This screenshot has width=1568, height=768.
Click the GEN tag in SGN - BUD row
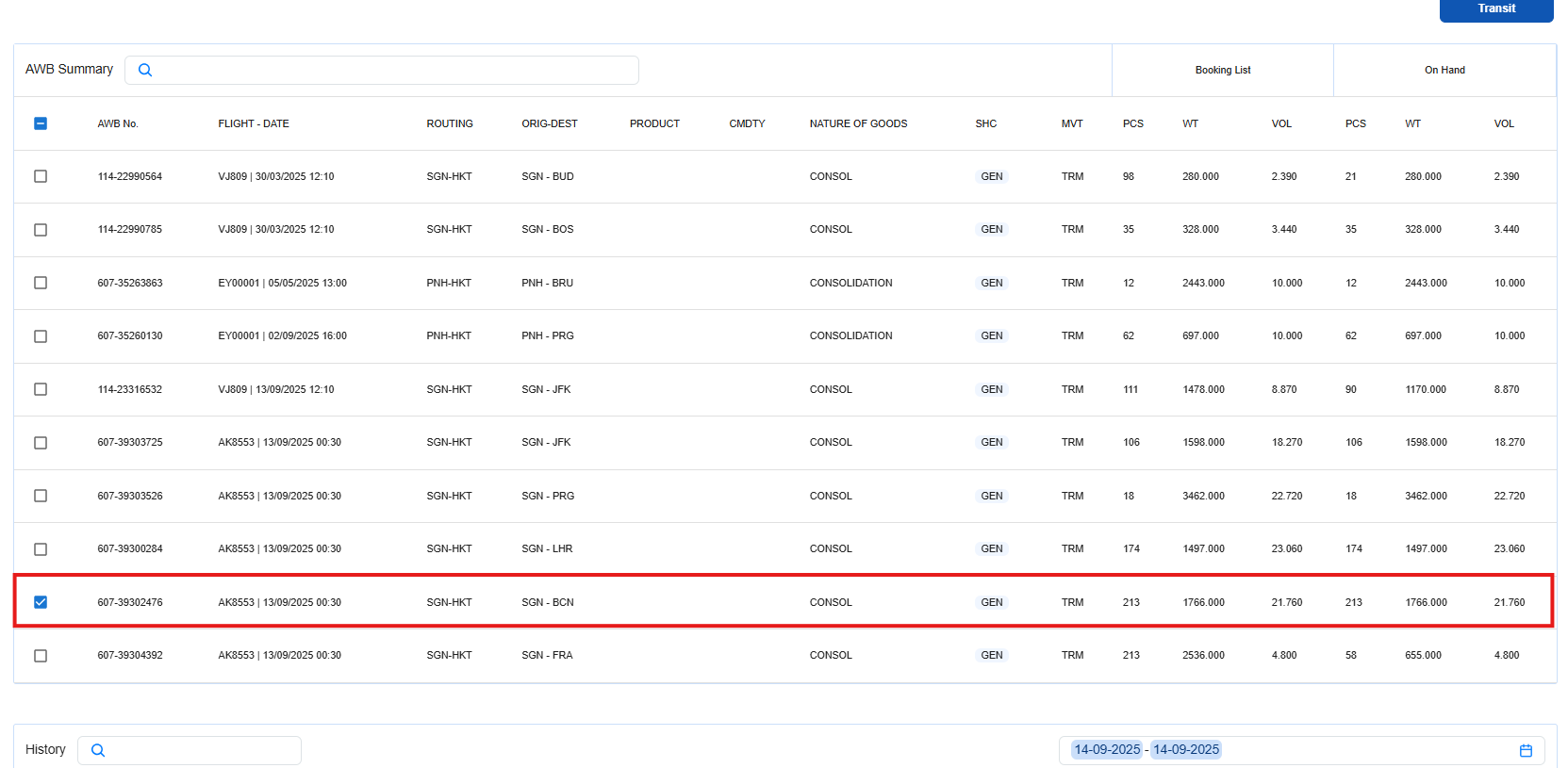pos(991,176)
